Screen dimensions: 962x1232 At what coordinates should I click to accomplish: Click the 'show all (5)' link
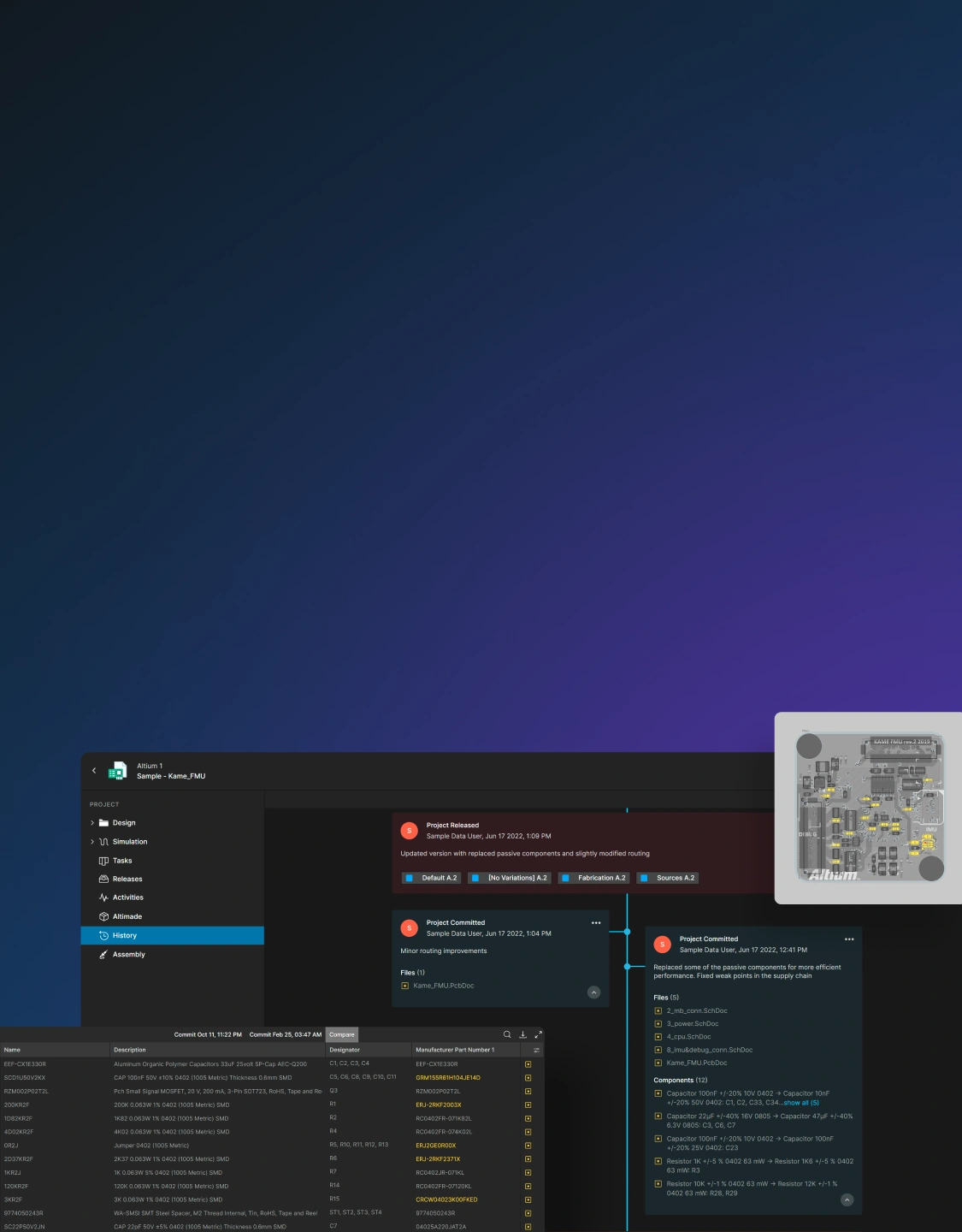(801, 1103)
